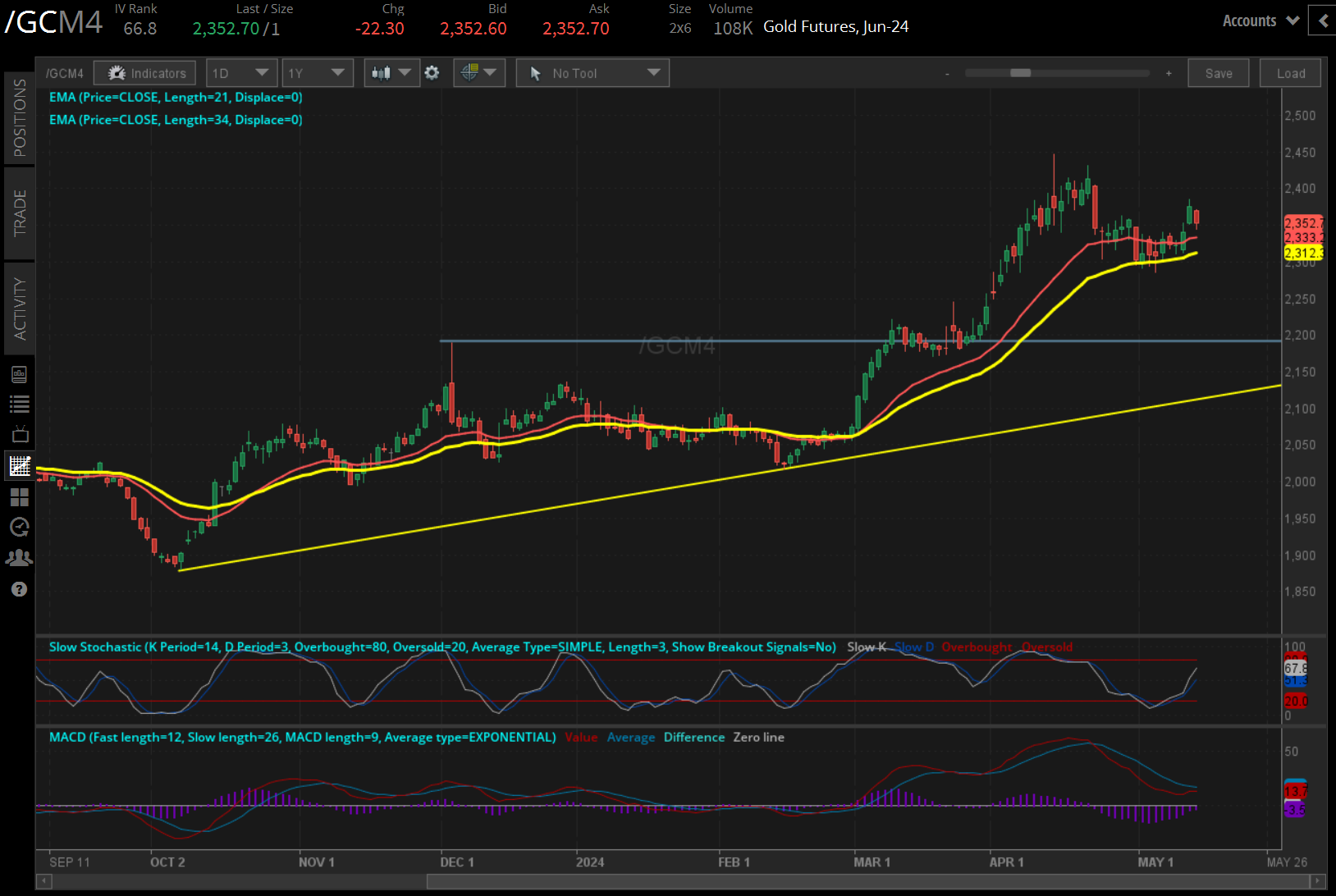Screen dimensions: 1336x896
Task: Click the Save chart button
Action: point(1218,73)
